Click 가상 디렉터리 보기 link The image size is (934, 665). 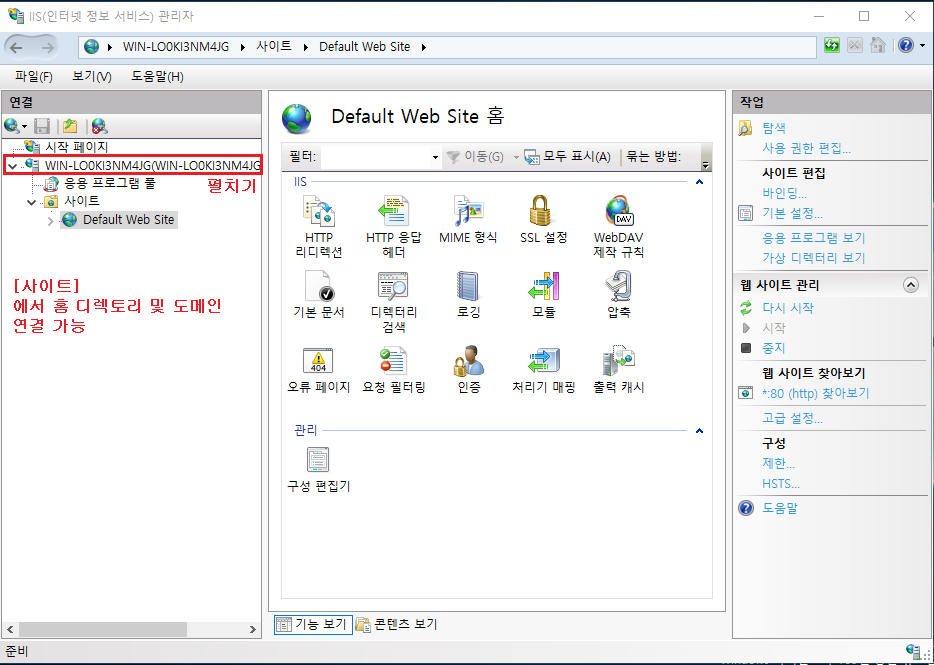[814, 258]
